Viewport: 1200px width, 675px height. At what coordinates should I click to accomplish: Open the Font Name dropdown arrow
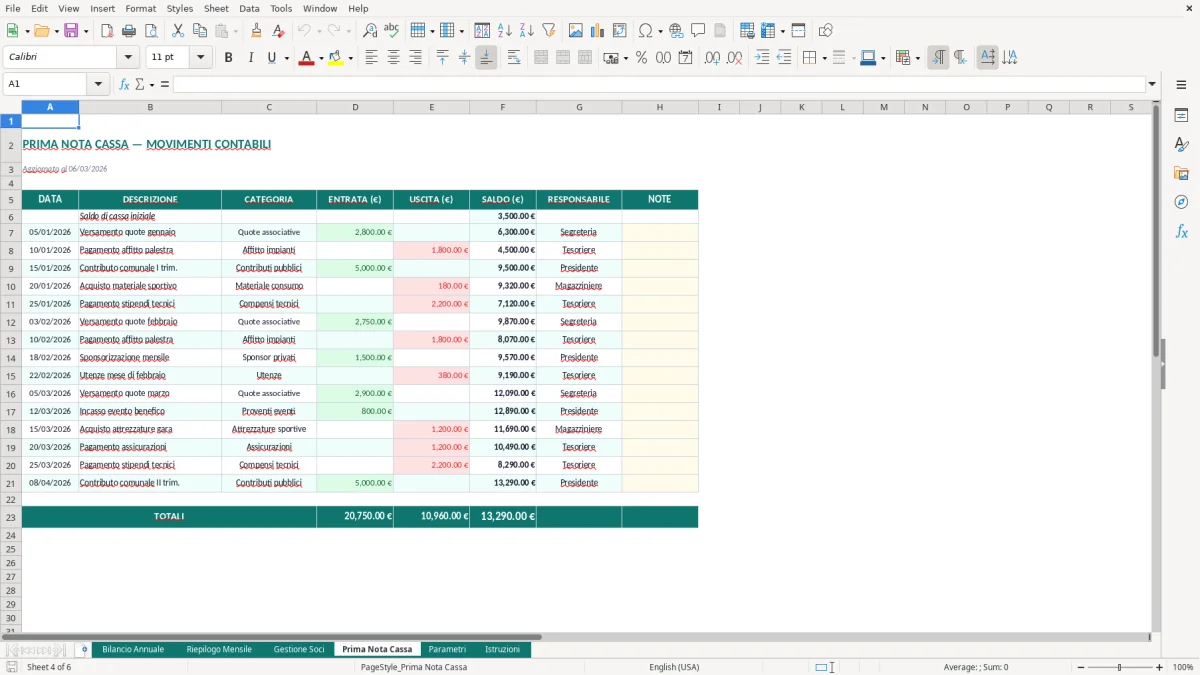pos(127,58)
